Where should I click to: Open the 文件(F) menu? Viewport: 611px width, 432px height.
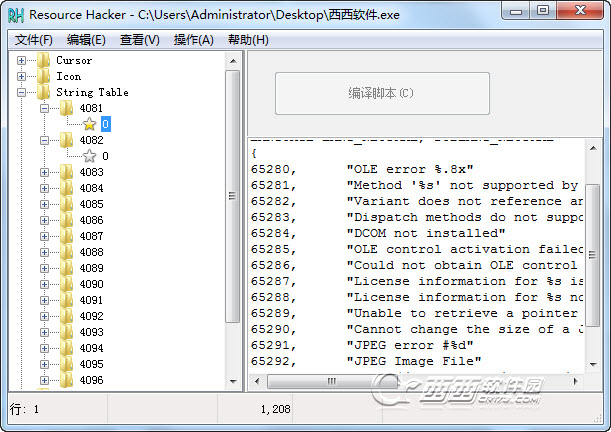click(x=34, y=40)
